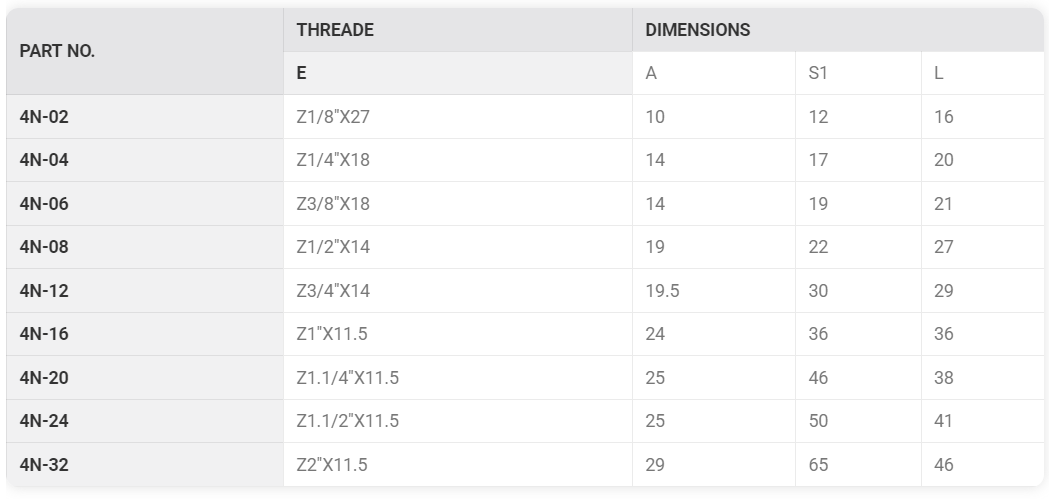Click the PART NO. column header
This screenshot has height=500, width=1050.
(x=57, y=52)
